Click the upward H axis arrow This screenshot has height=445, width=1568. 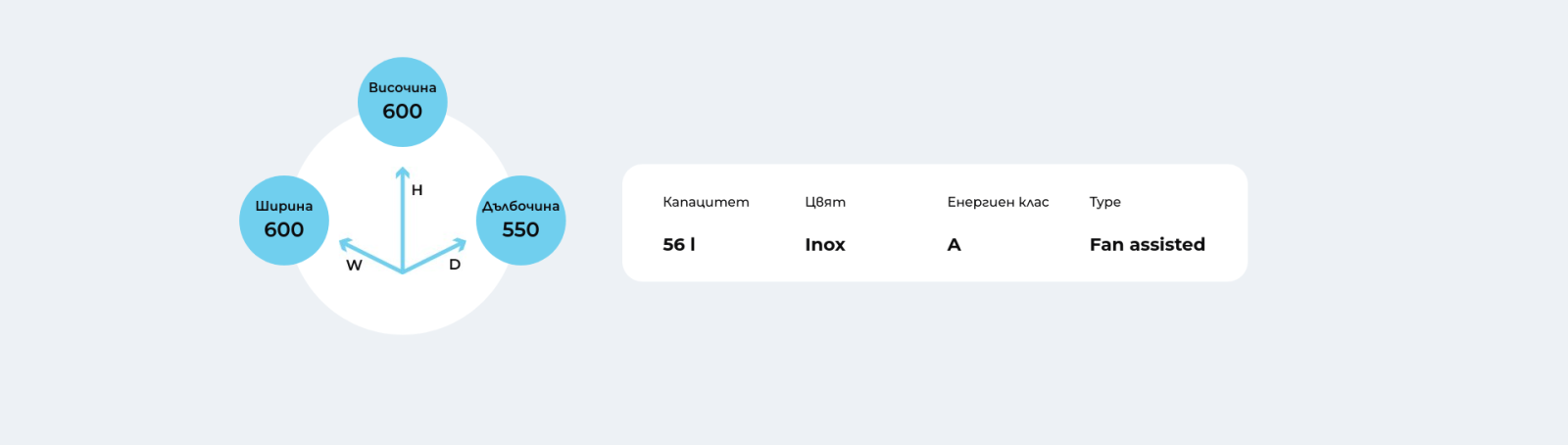click(403, 220)
